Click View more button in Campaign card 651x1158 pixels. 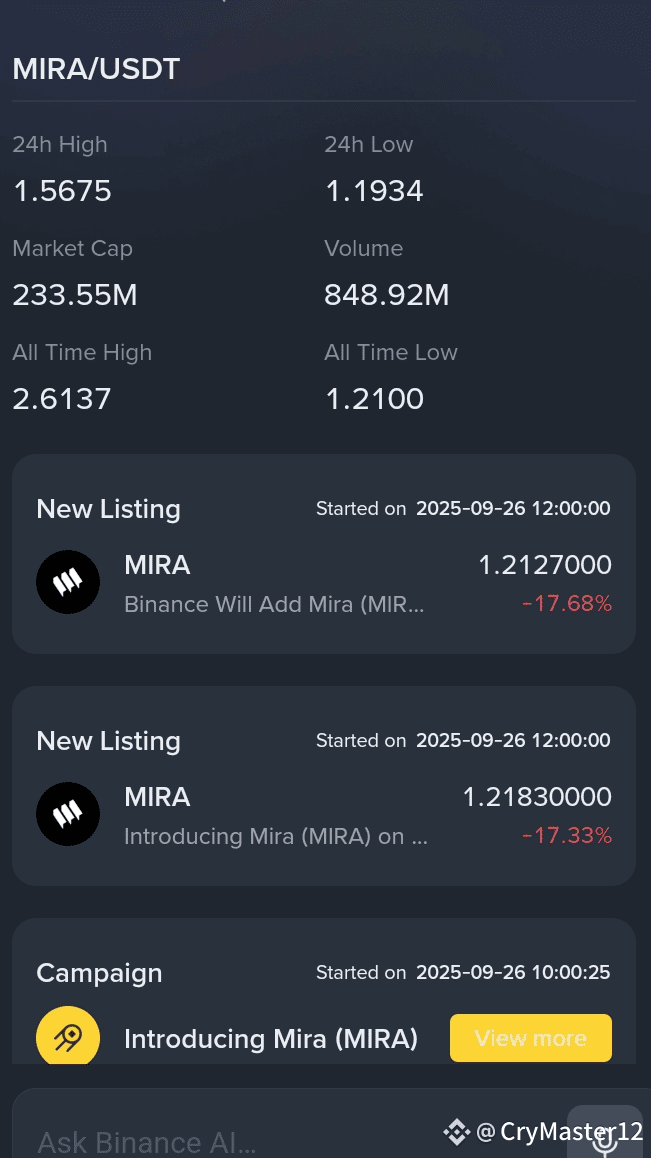[531, 1038]
